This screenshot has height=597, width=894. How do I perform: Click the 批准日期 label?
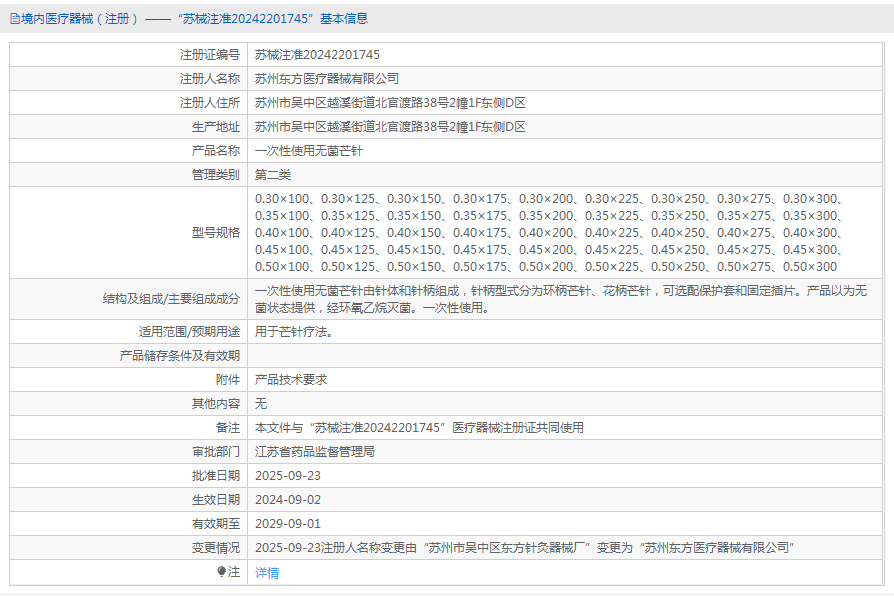pos(216,476)
